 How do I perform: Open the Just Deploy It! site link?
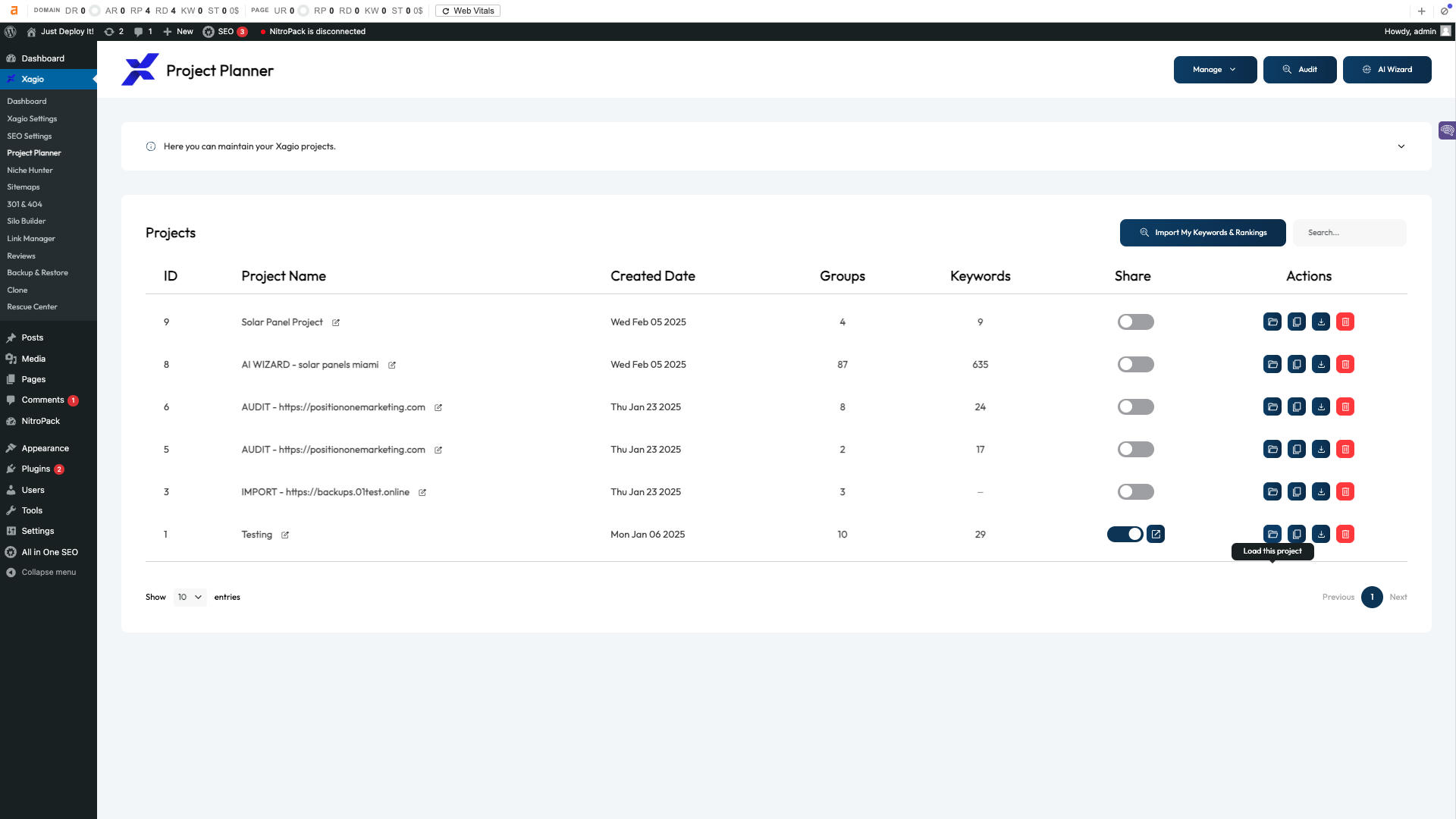coord(61,32)
